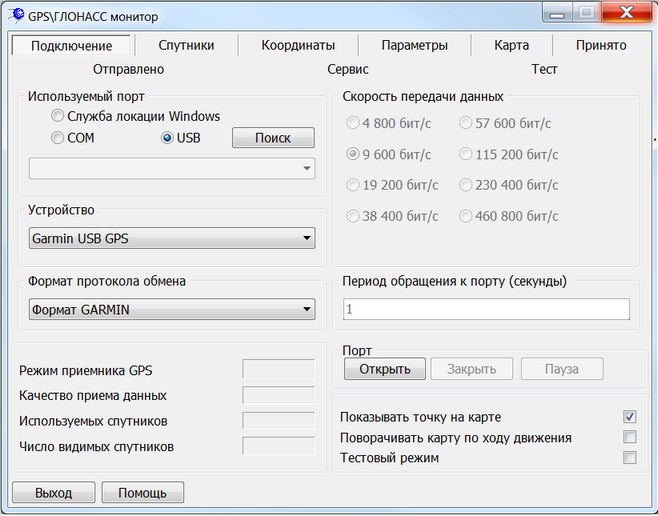Screen dimensions: 658x516
Task: Open the Параметры tab
Action: click(x=414, y=45)
